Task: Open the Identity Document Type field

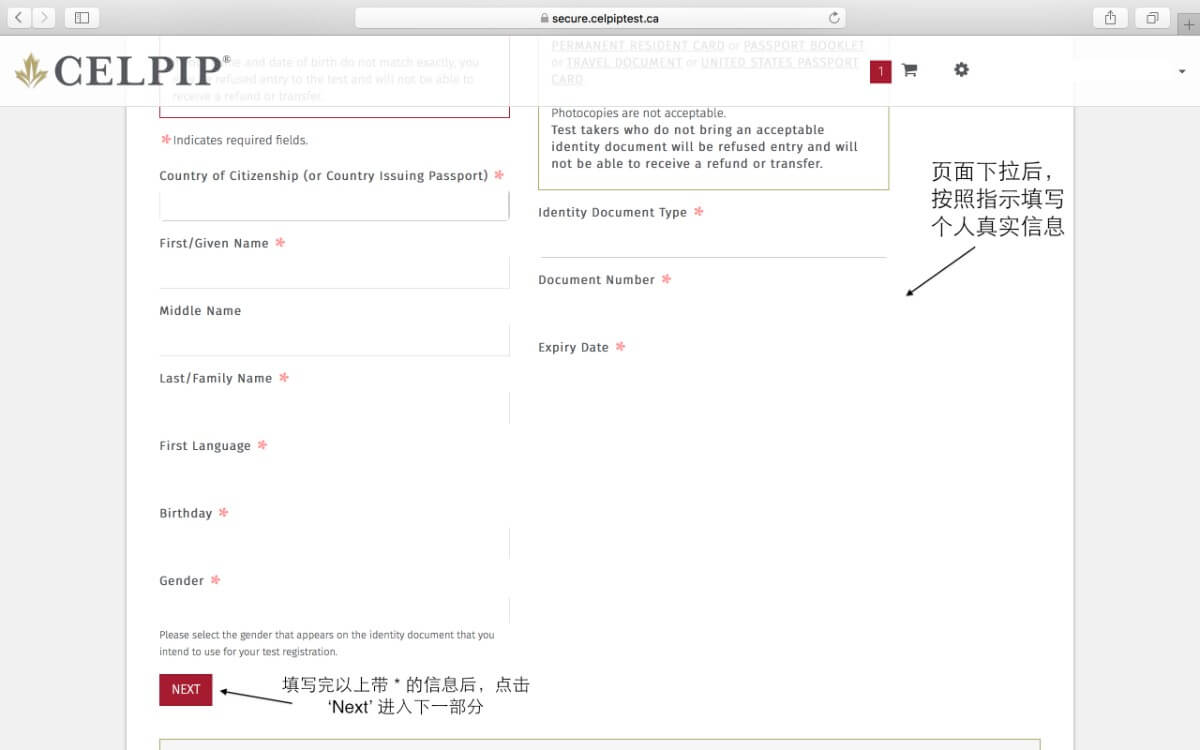Action: click(713, 242)
